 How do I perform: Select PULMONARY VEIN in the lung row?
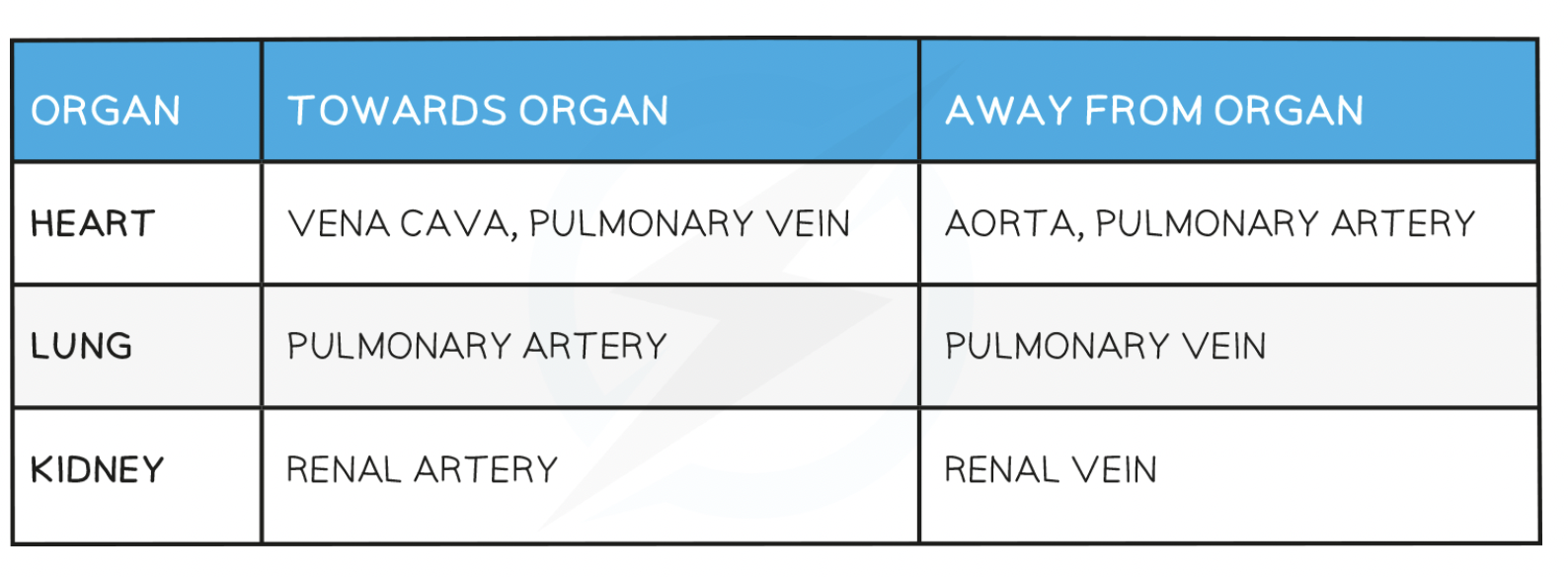[x=1105, y=347]
